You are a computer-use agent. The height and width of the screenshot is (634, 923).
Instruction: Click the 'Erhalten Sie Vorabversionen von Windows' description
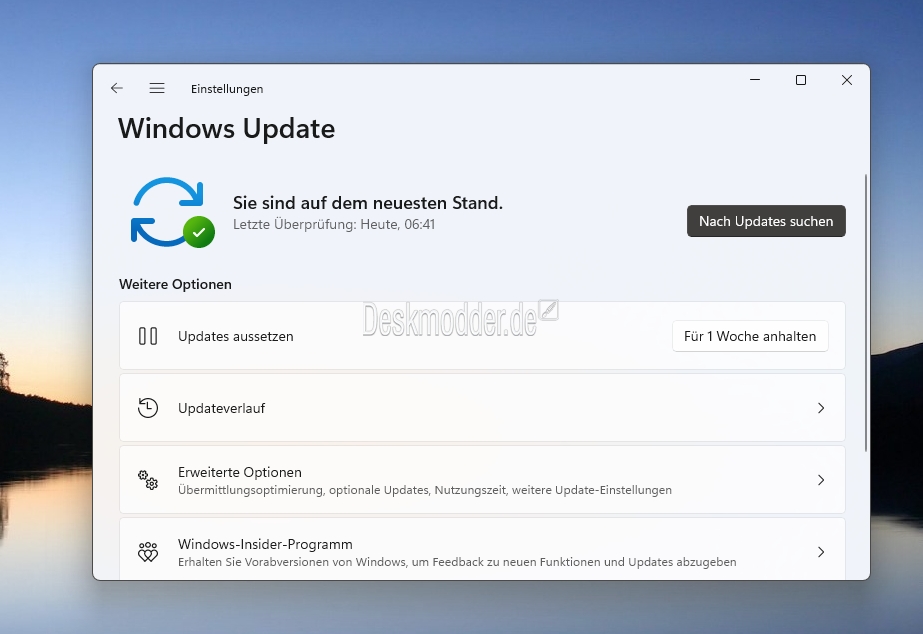(x=457, y=562)
